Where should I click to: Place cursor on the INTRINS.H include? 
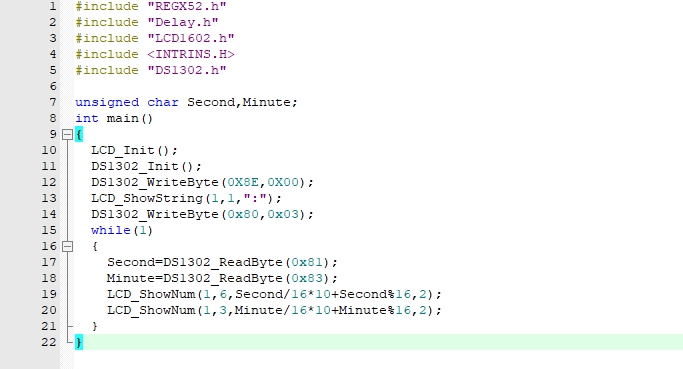point(191,54)
